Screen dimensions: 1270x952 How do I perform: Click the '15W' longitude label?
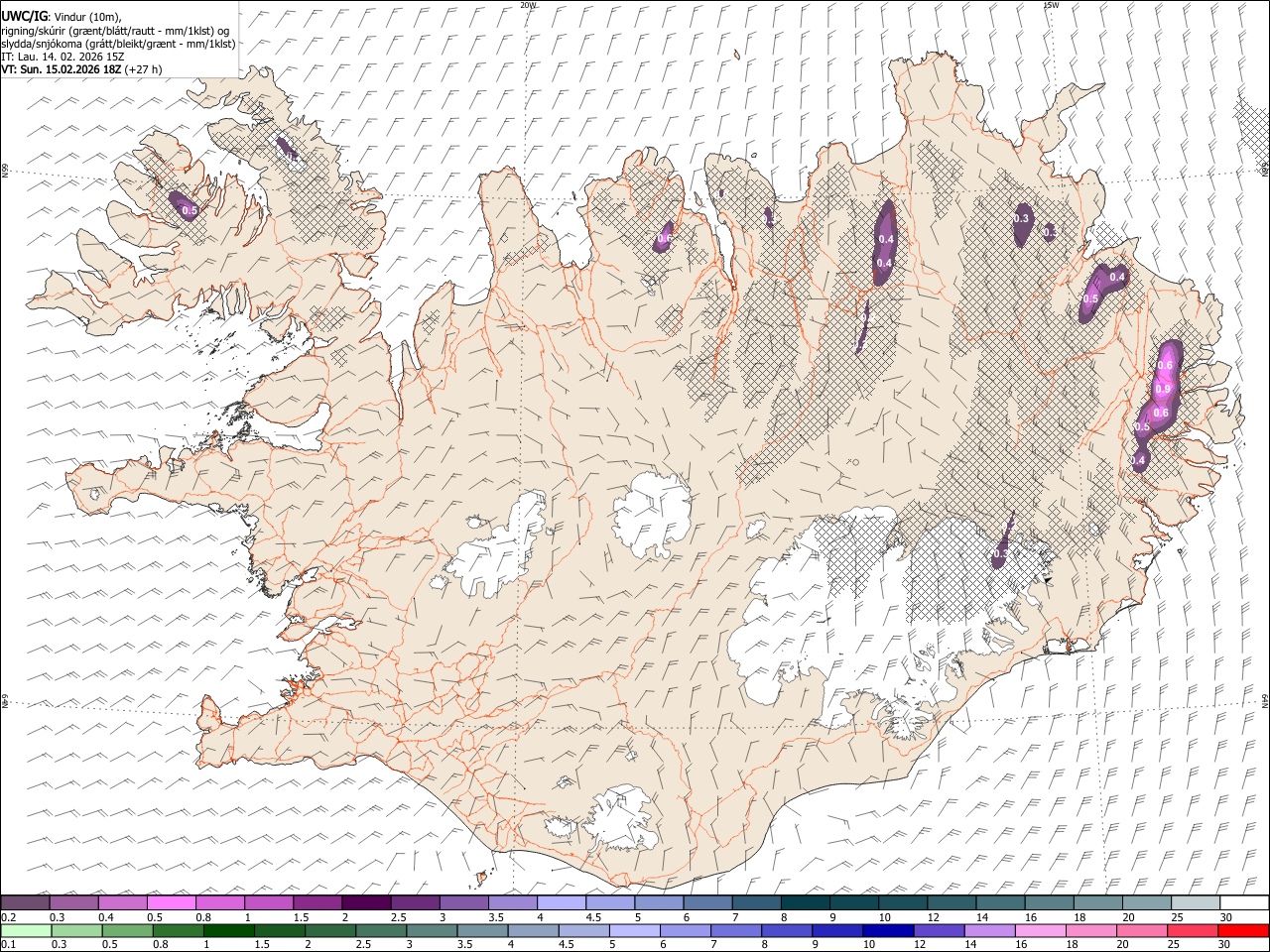[1050, 5]
